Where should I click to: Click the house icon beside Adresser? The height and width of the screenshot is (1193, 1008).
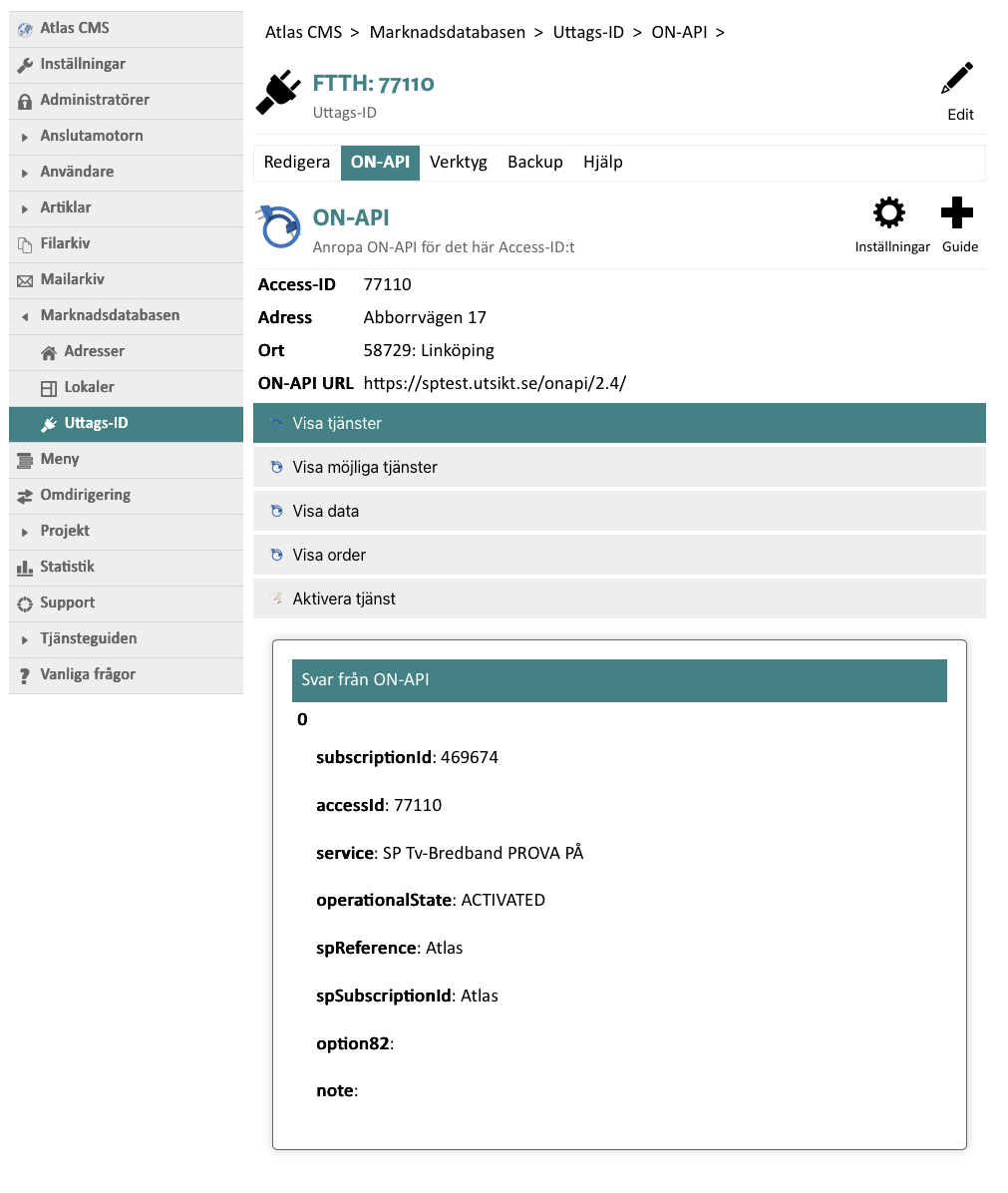coord(48,352)
